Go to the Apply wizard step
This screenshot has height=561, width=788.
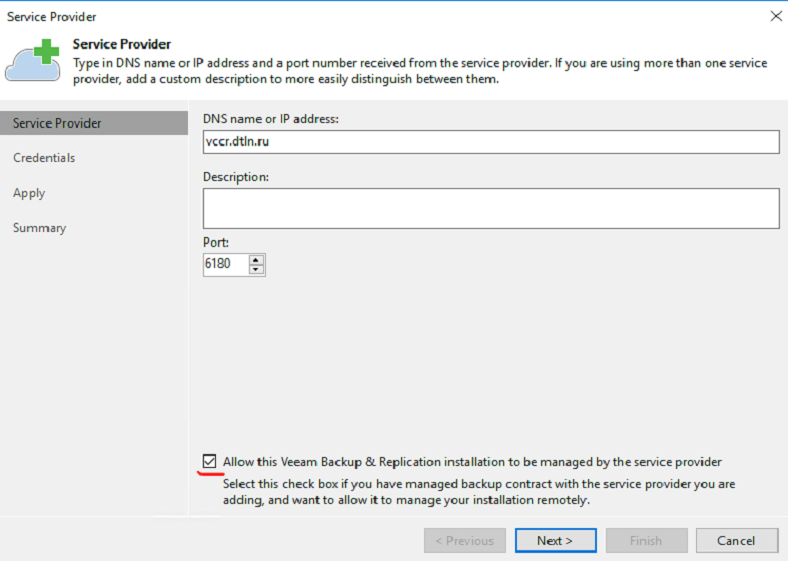[x=29, y=193]
